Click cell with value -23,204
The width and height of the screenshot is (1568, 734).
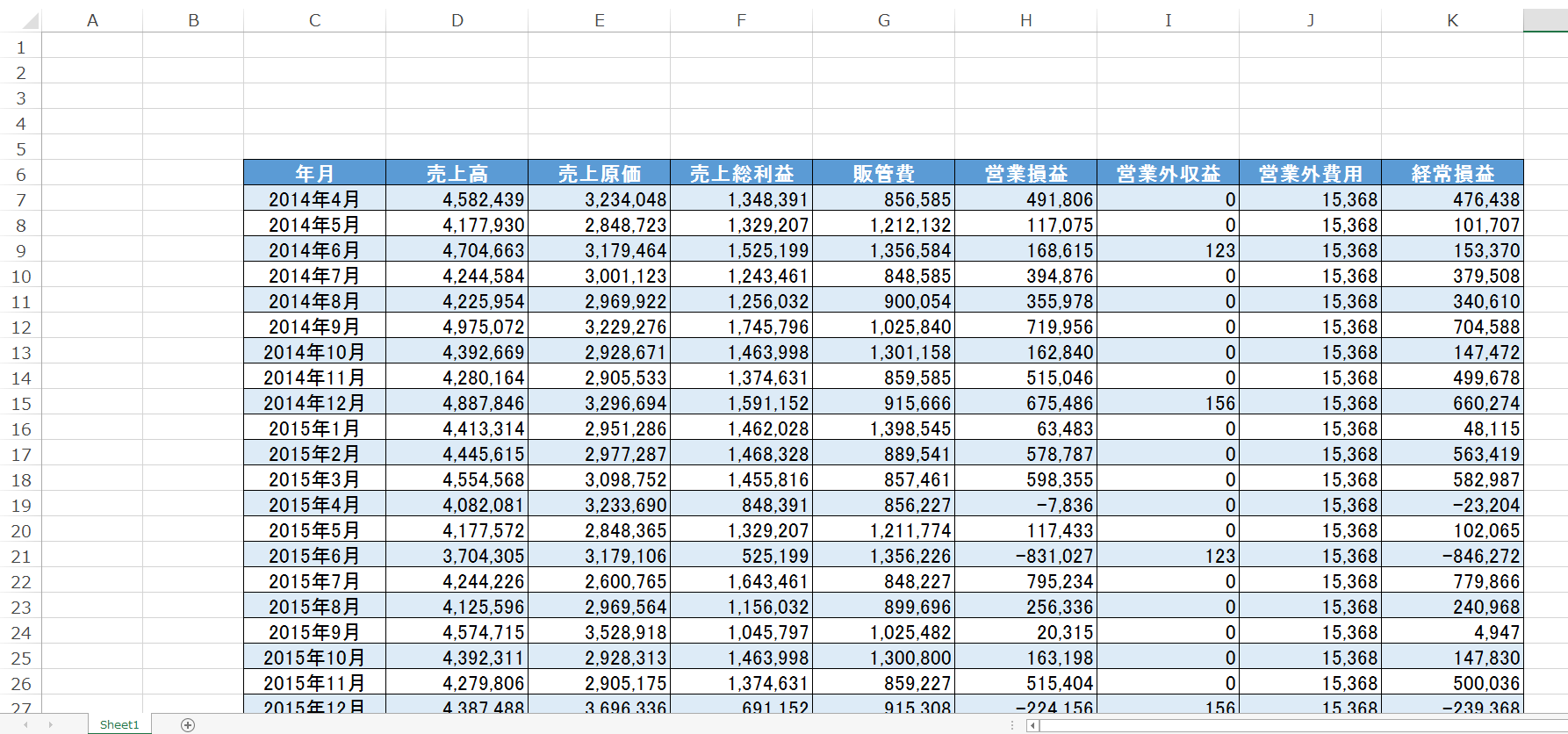pyautogui.click(x=1452, y=505)
